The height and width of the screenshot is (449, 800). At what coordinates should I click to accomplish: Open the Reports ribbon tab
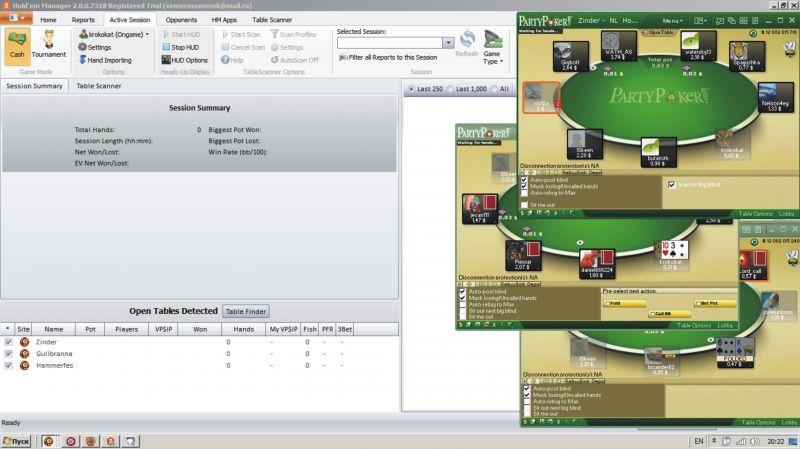pyautogui.click(x=83, y=20)
